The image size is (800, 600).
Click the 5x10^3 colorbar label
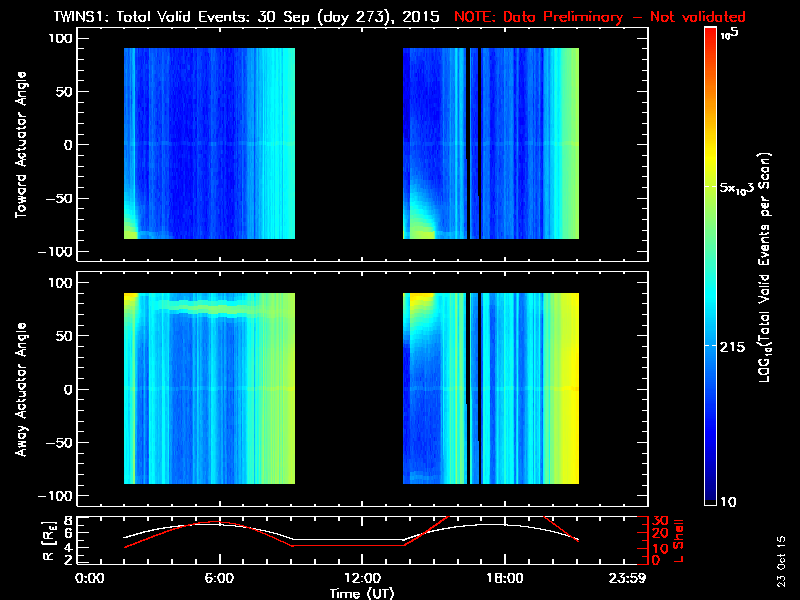click(737, 187)
